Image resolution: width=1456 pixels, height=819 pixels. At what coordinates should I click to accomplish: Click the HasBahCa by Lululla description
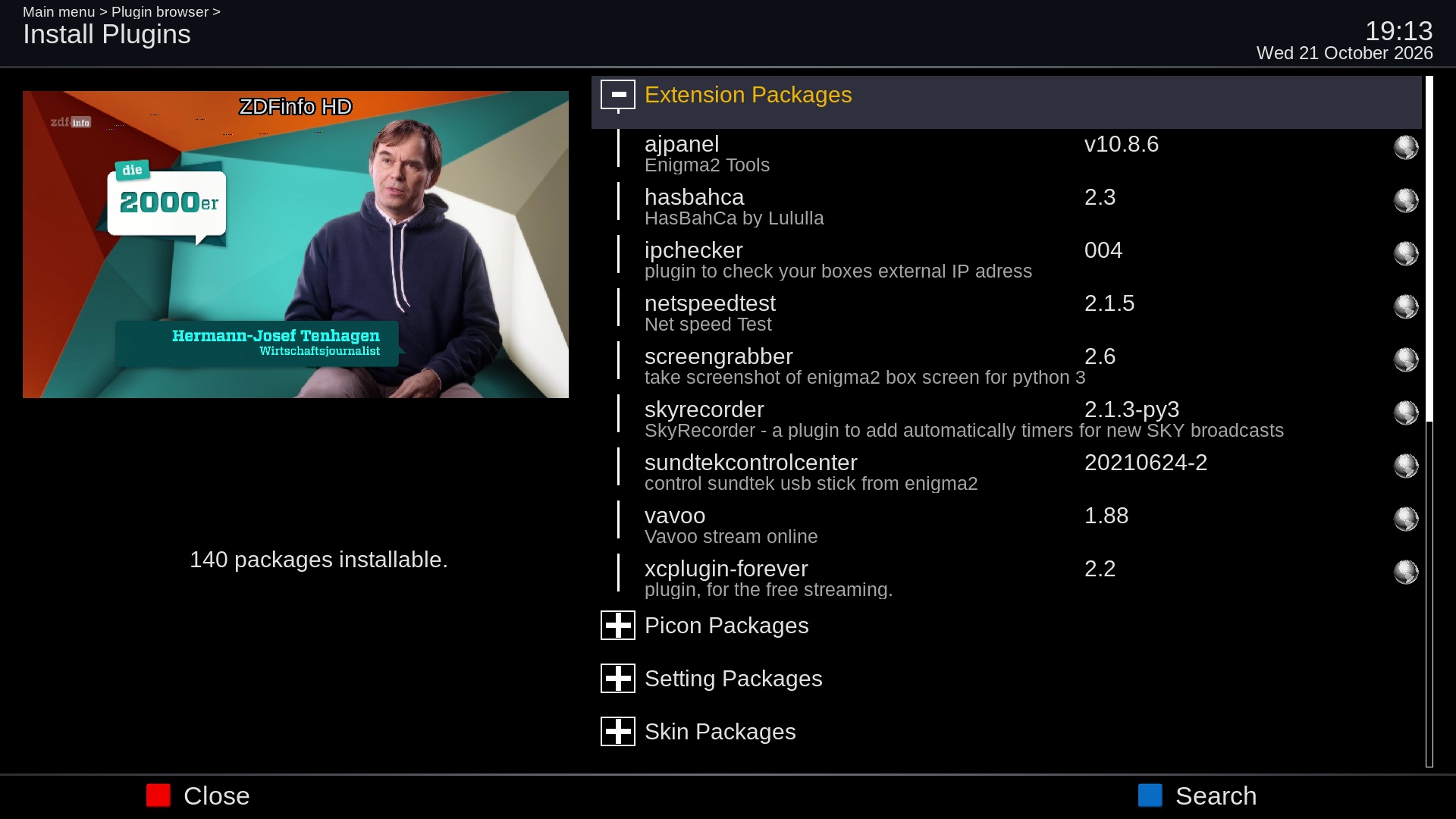(734, 218)
